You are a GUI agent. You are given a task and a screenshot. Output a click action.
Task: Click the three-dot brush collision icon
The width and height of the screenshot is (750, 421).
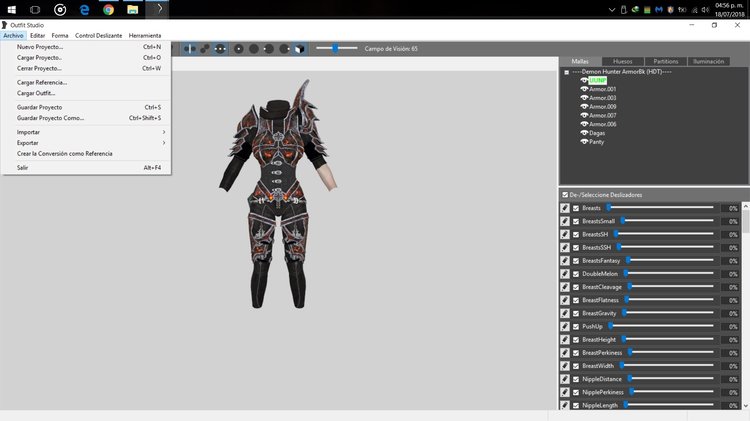[x=220, y=49]
